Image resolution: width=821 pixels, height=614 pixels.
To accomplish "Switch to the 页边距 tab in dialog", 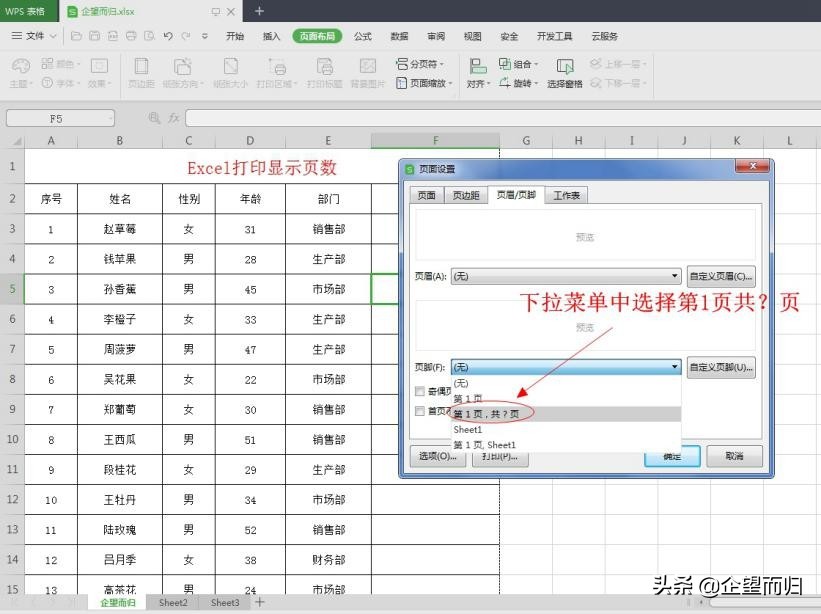I will (465, 195).
